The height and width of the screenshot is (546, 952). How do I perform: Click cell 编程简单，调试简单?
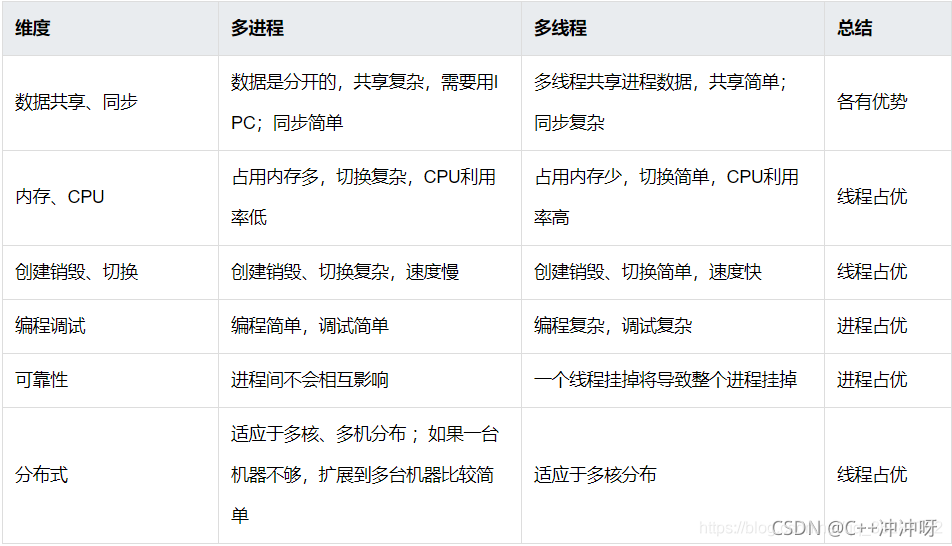[x=370, y=327]
